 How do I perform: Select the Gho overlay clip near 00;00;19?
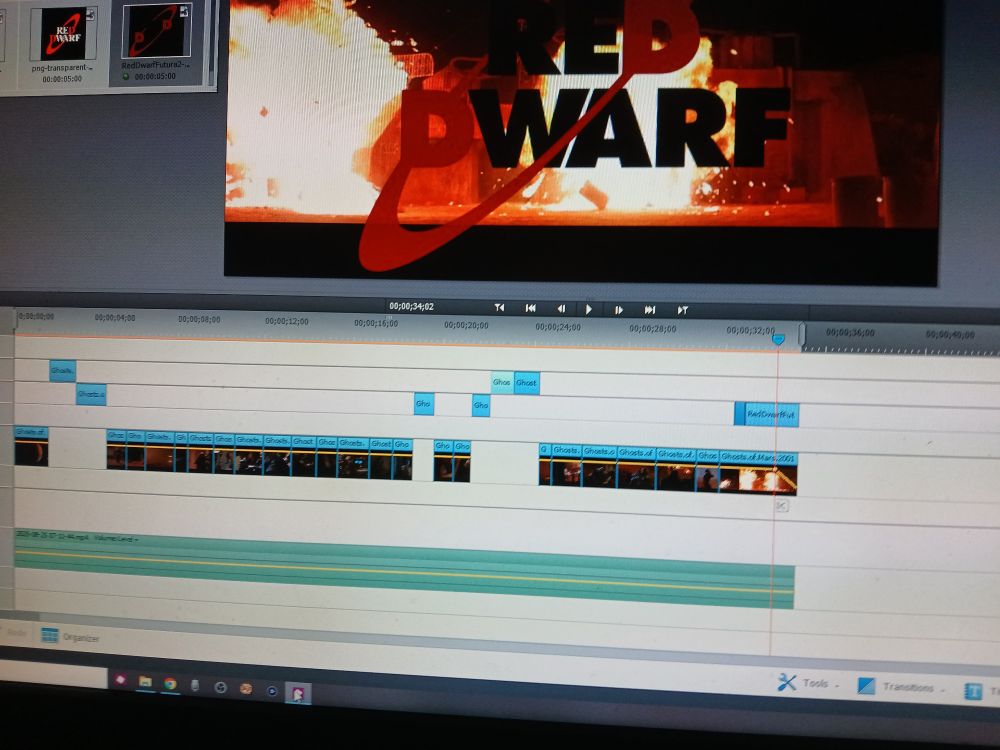[423, 404]
